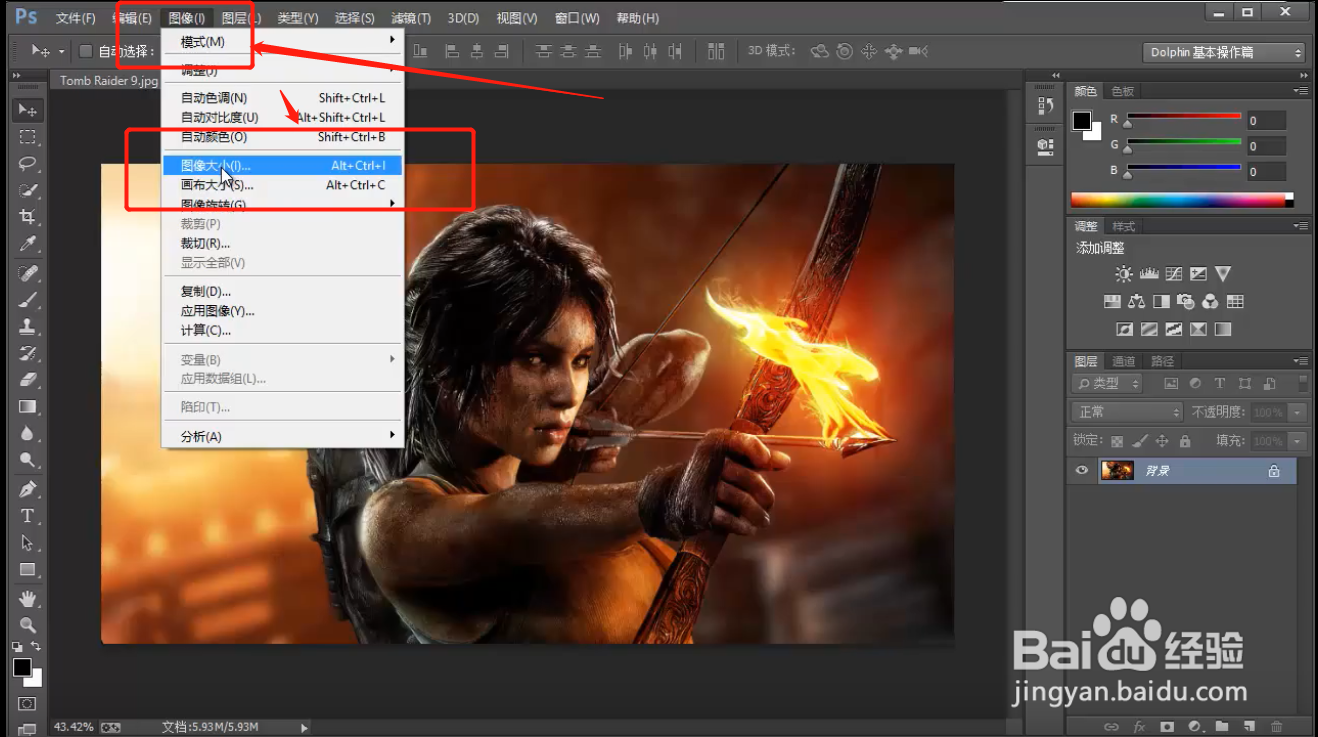Add an Invert adjustment

(1124, 329)
